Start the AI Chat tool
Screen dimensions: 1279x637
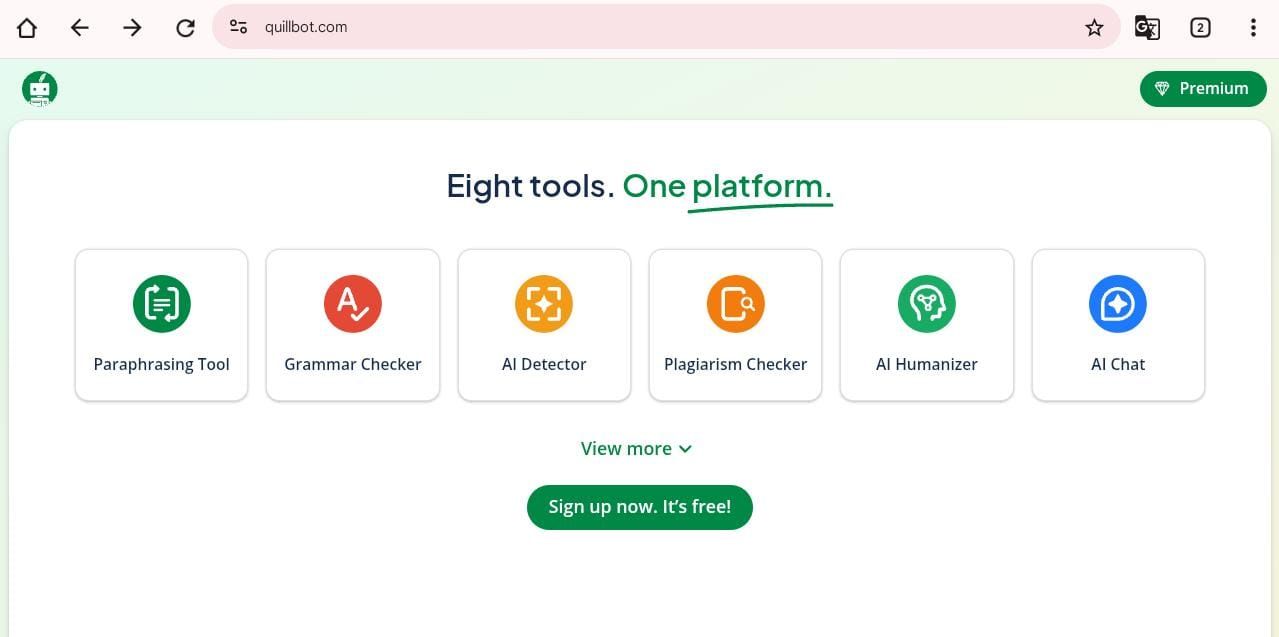[1117, 324]
